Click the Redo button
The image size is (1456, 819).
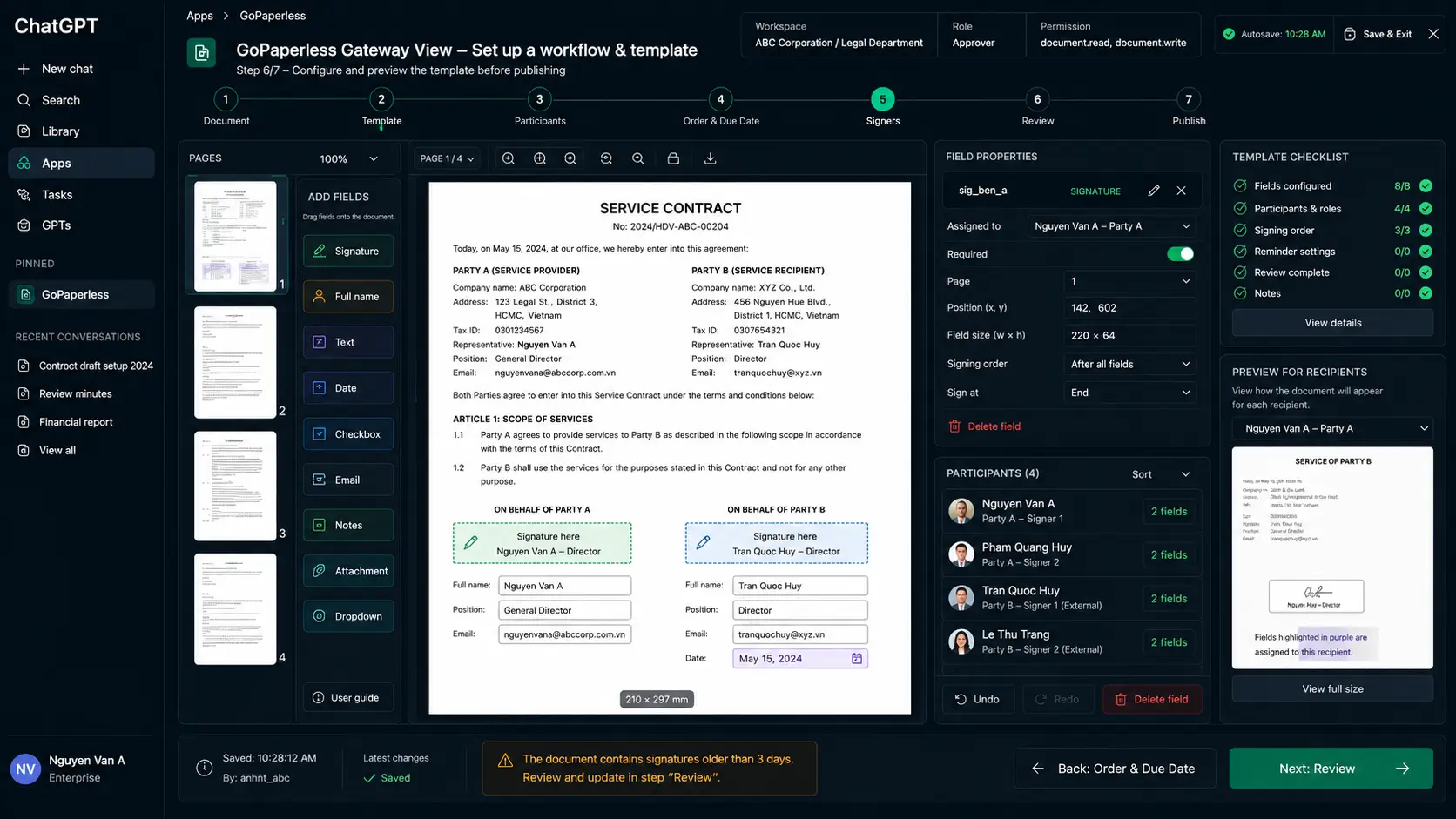pyautogui.click(x=1057, y=699)
